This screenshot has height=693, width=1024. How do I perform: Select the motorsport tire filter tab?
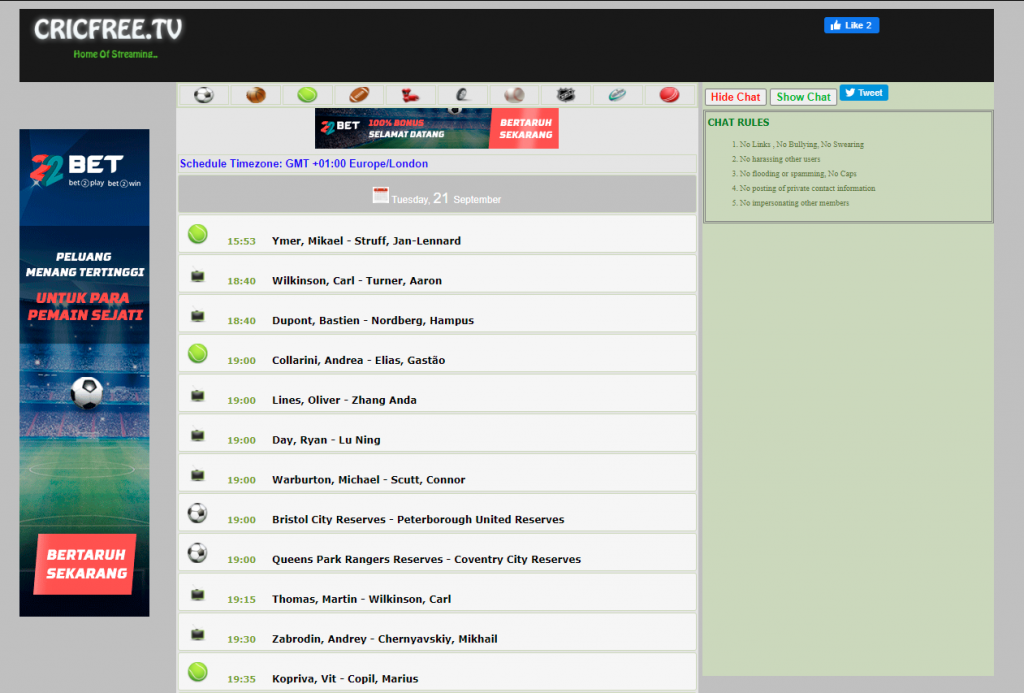pos(462,95)
